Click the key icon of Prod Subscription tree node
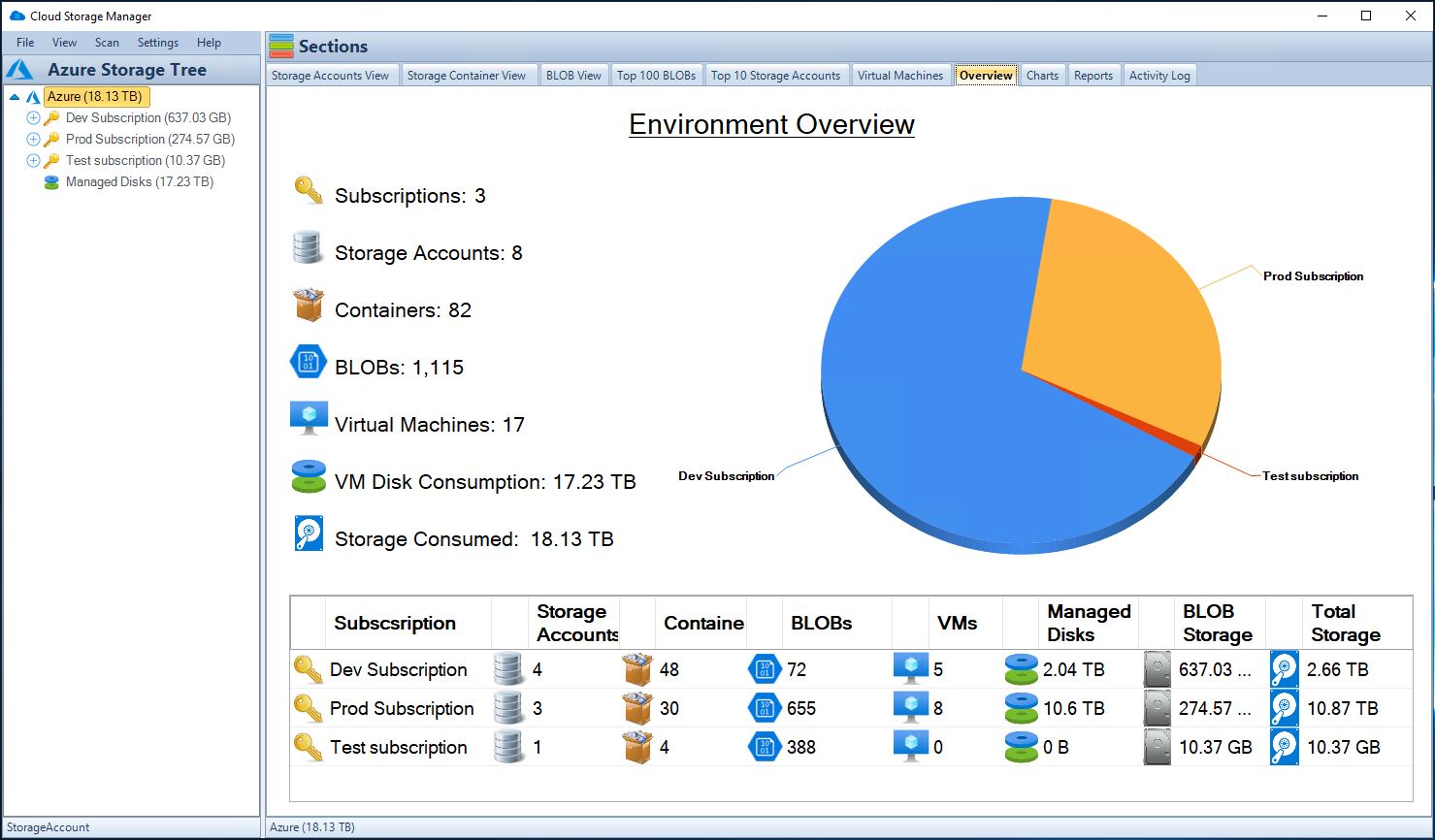This screenshot has height=840, width=1435. click(x=52, y=139)
